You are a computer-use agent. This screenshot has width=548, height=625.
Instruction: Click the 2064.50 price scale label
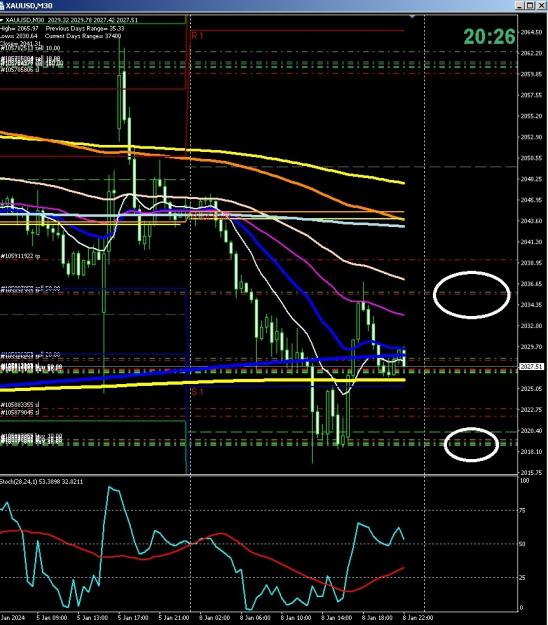click(531, 32)
